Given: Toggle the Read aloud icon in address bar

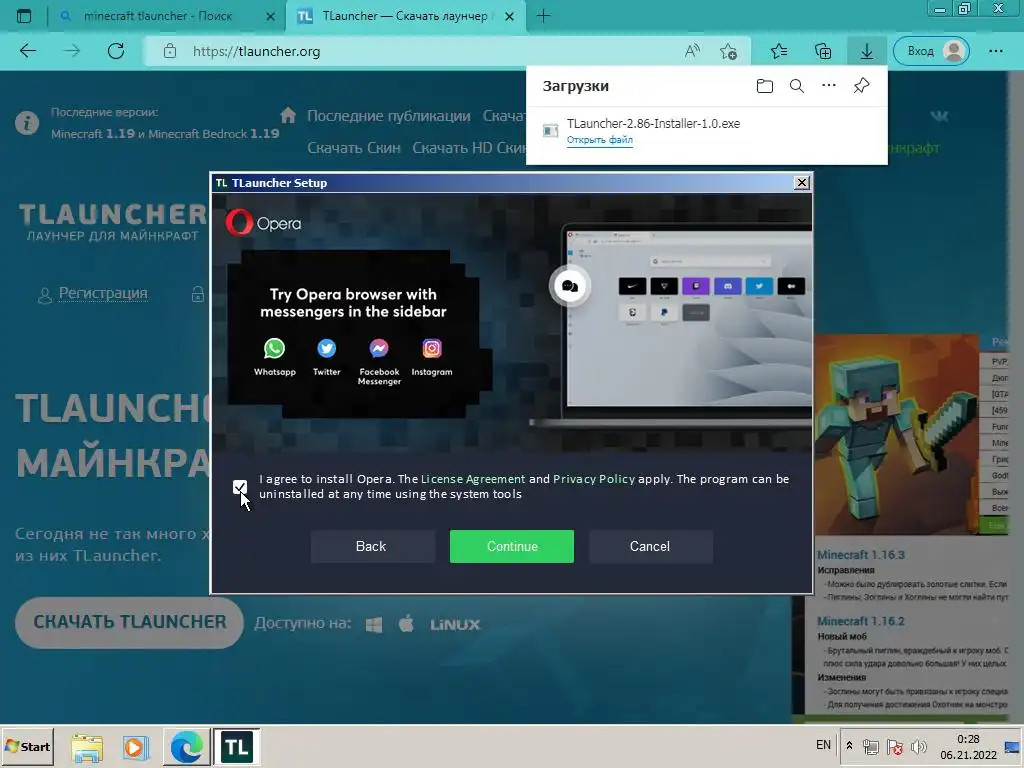Looking at the screenshot, I should [692, 51].
